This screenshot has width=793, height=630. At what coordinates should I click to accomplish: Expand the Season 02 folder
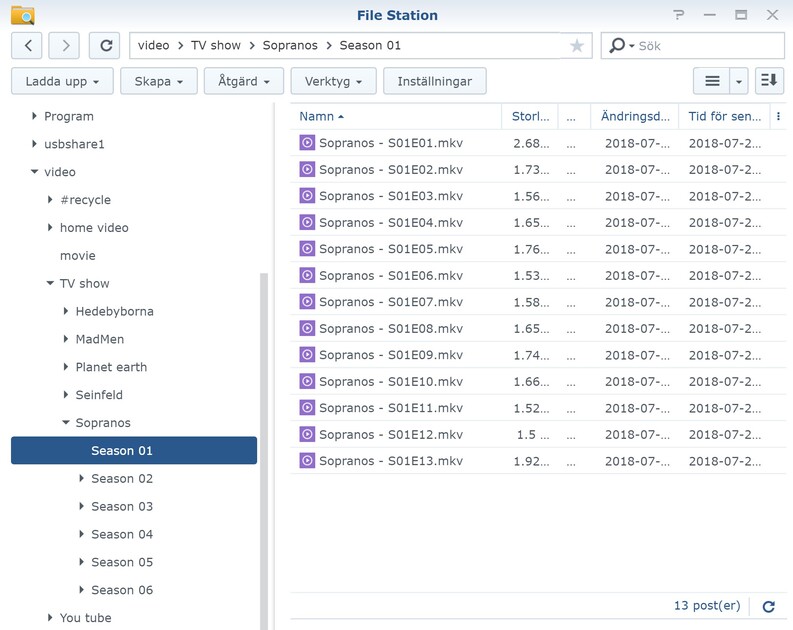(x=82, y=479)
